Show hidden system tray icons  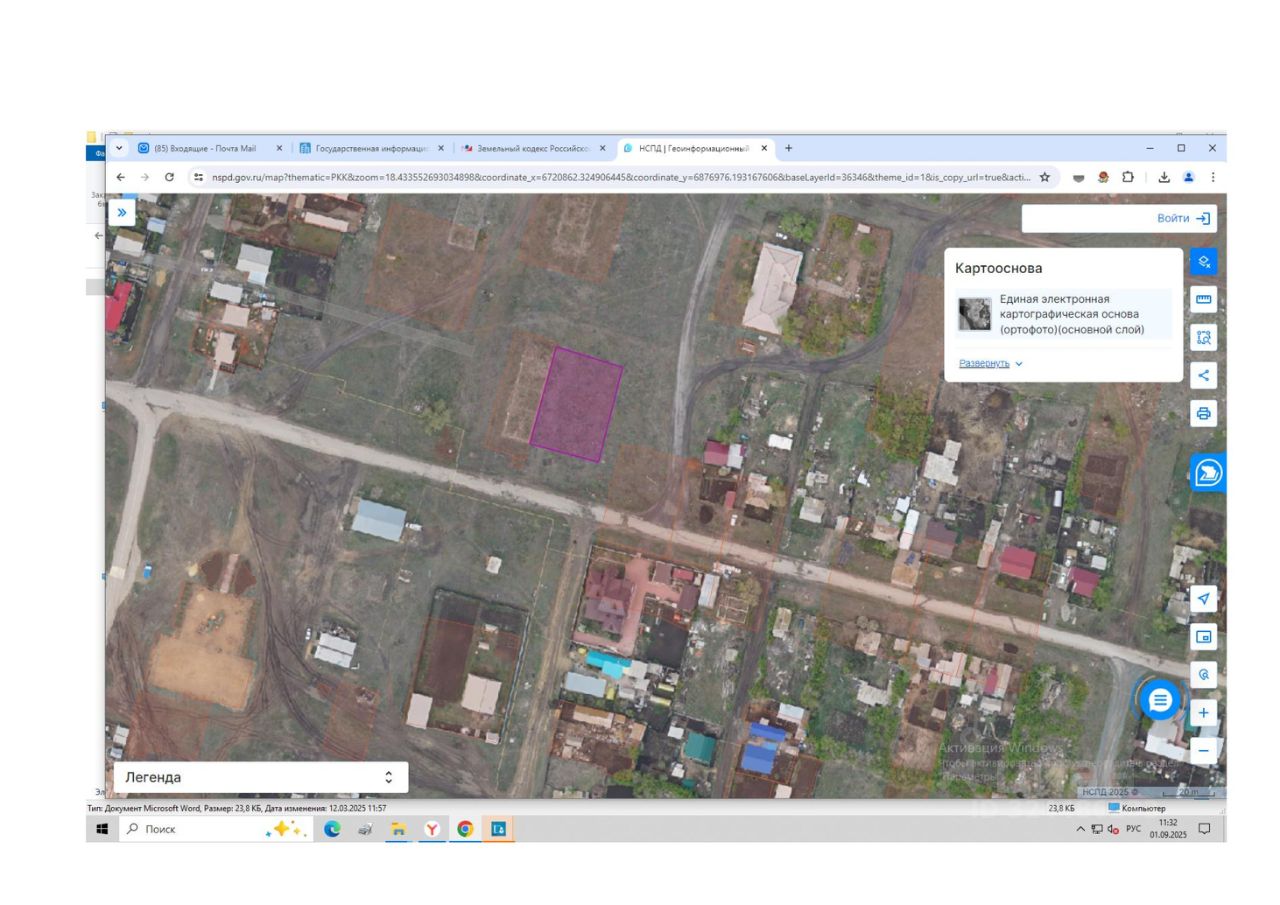pyautogui.click(x=1081, y=829)
